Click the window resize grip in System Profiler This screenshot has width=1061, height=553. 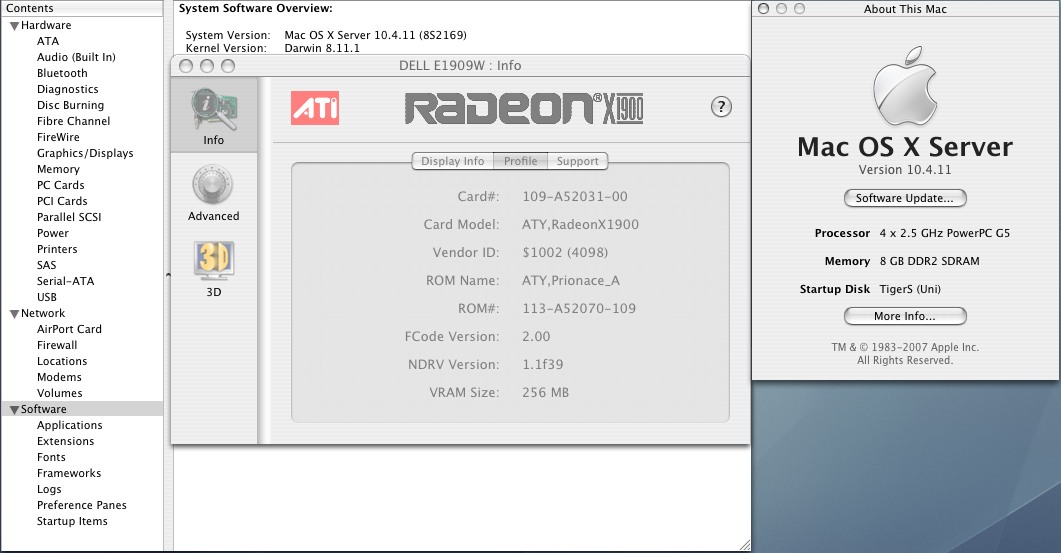tap(744, 545)
